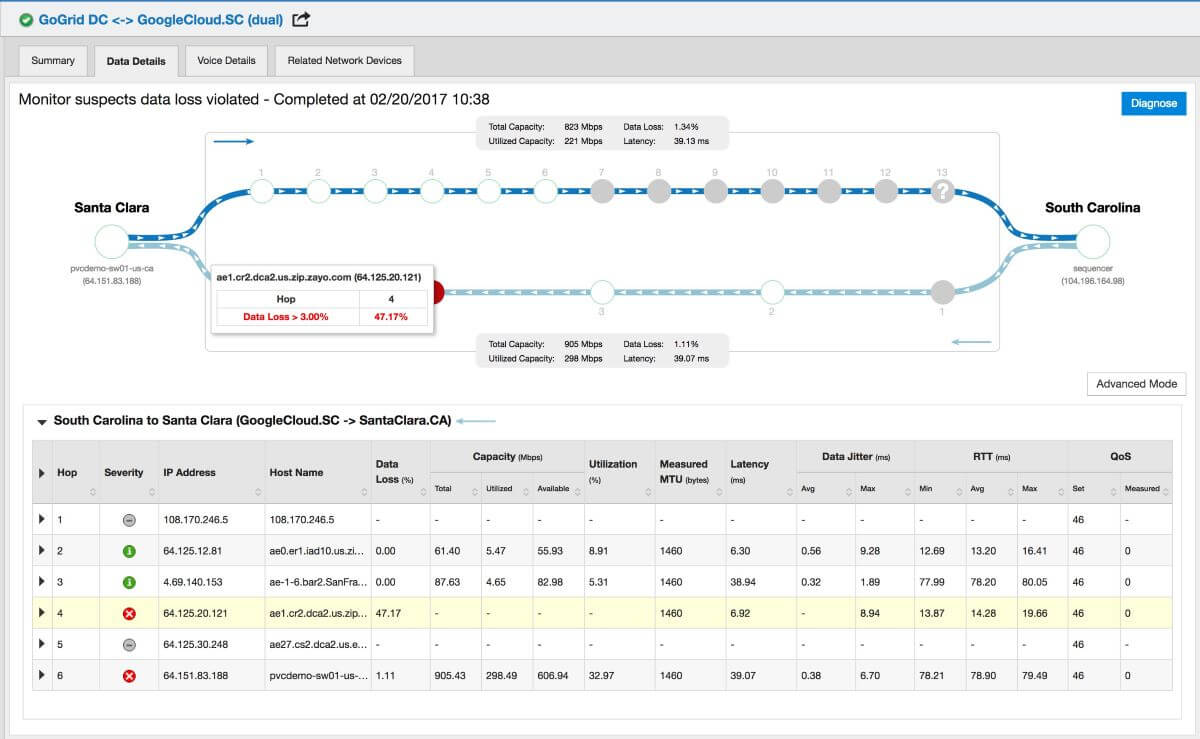Open Advanced Mode
1200x739 pixels.
1136,383
